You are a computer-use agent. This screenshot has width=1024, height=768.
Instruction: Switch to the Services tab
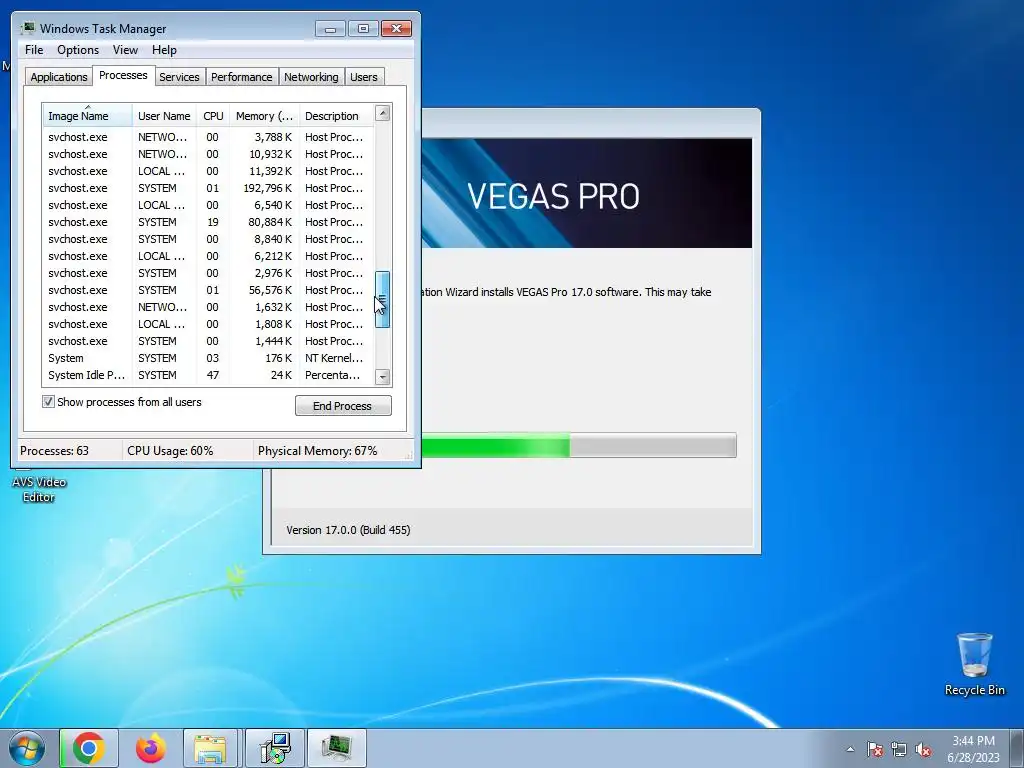(179, 77)
